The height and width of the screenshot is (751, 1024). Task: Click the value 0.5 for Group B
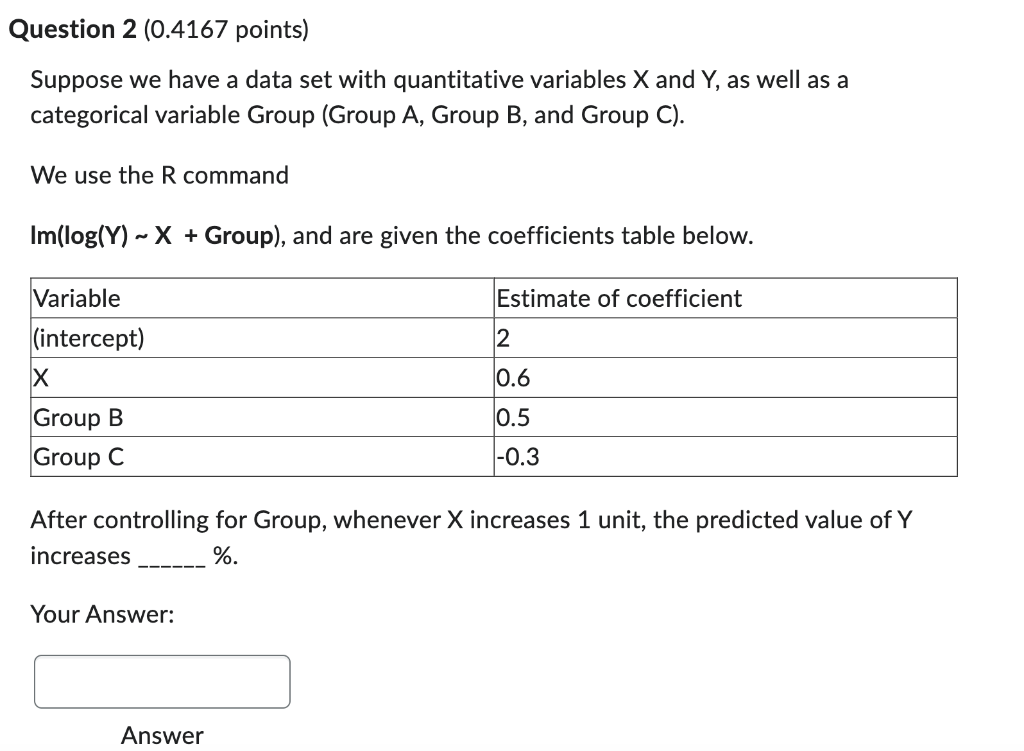[509, 418]
